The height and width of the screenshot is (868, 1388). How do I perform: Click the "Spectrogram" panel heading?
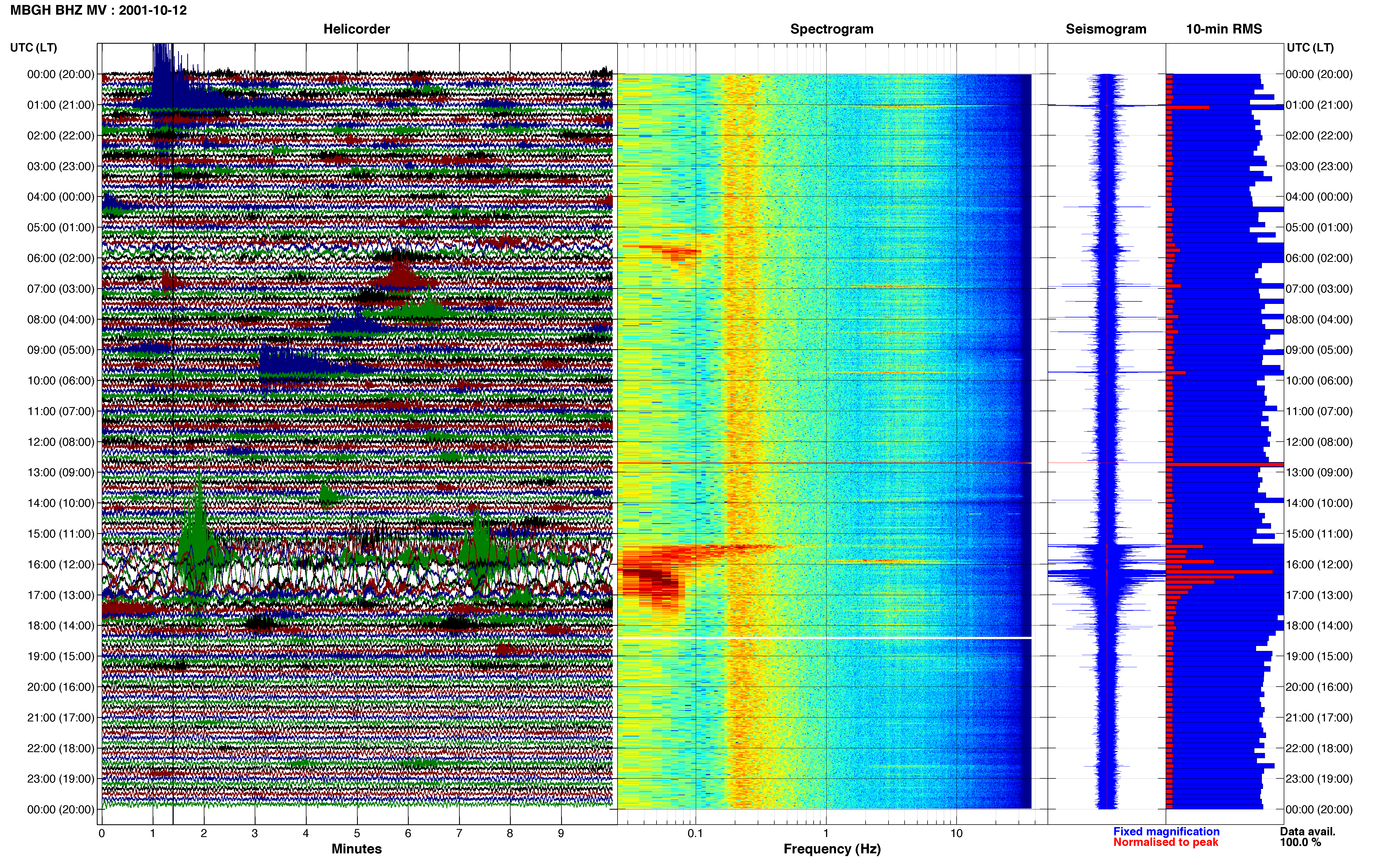(832, 29)
